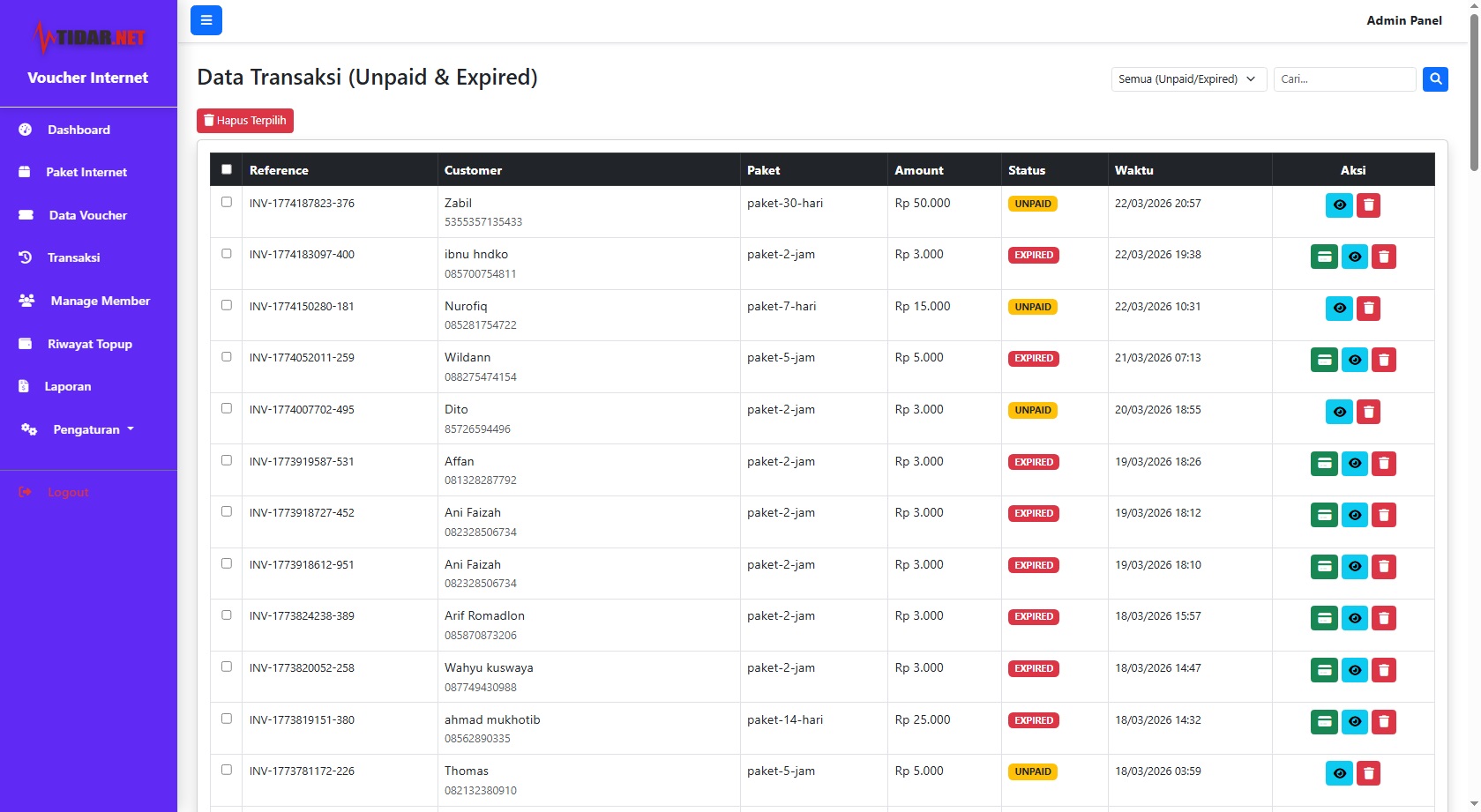Click the Hapus Terpilih button

click(x=245, y=121)
